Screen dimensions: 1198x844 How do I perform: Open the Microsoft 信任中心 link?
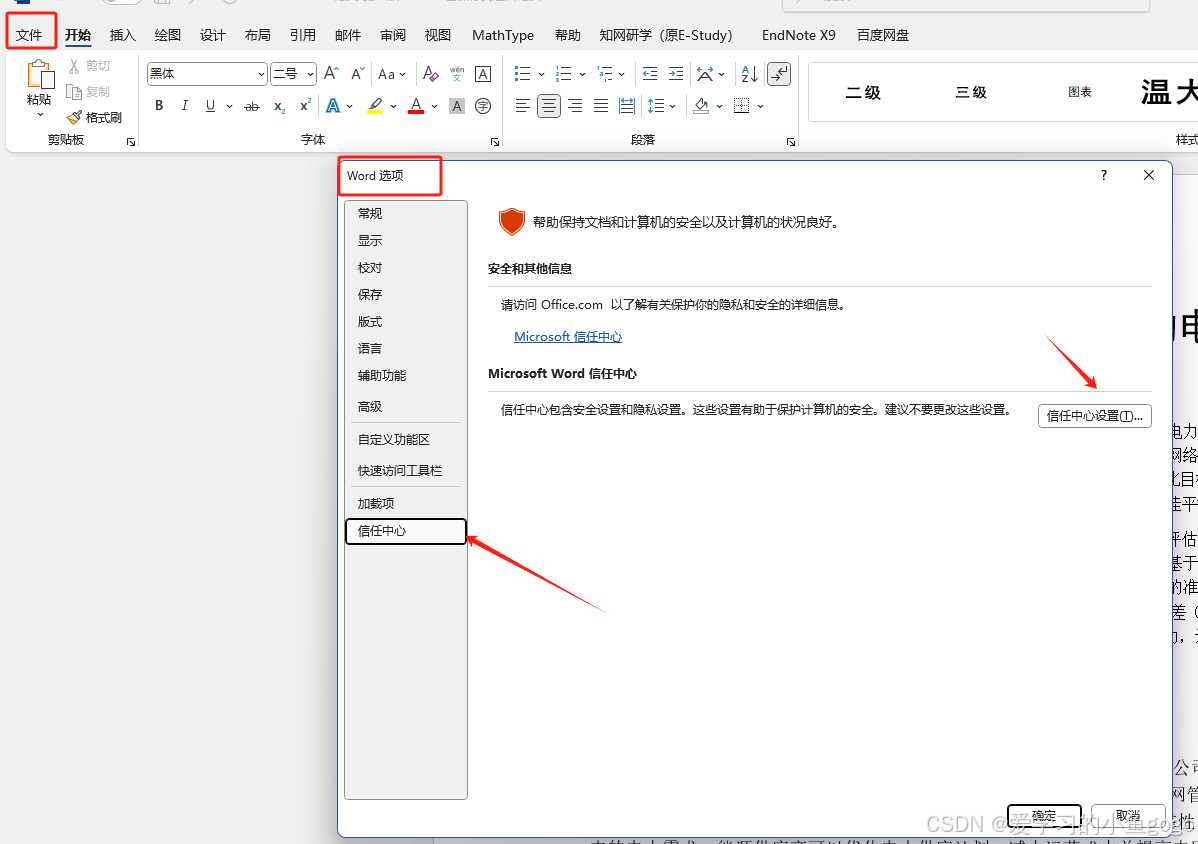coord(568,337)
